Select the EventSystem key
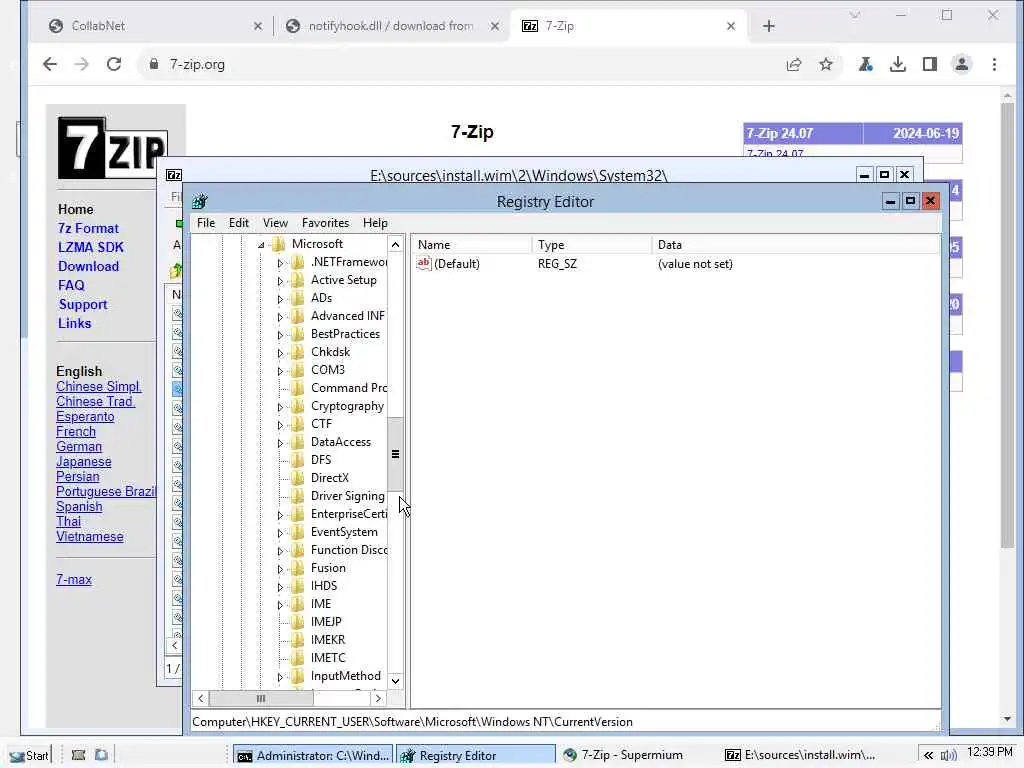This screenshot has width=1024, height=768. point(344,532)
